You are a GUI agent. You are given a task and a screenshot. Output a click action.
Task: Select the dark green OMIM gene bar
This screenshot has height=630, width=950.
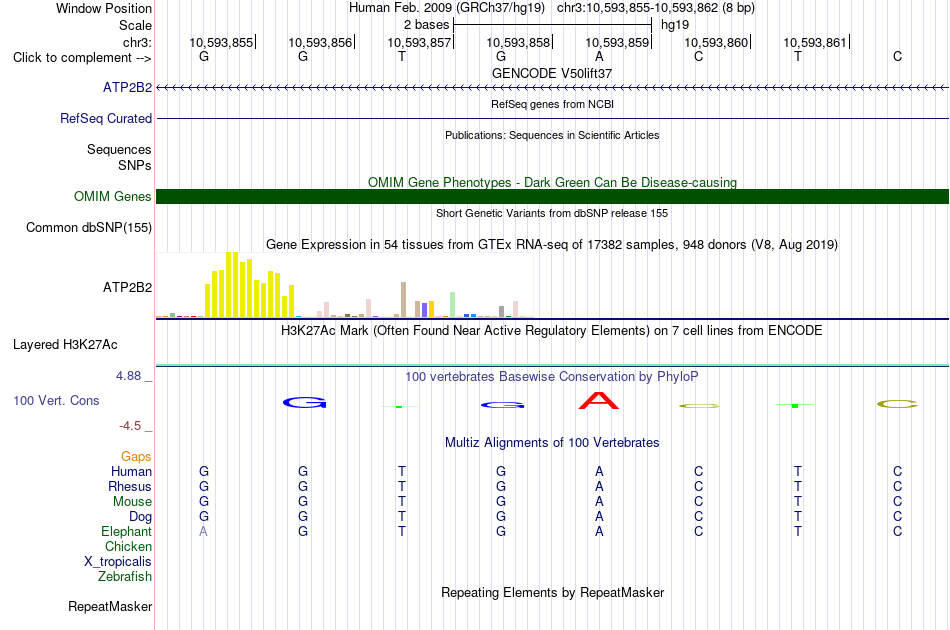pyautogui.click(x=552, y=196)
